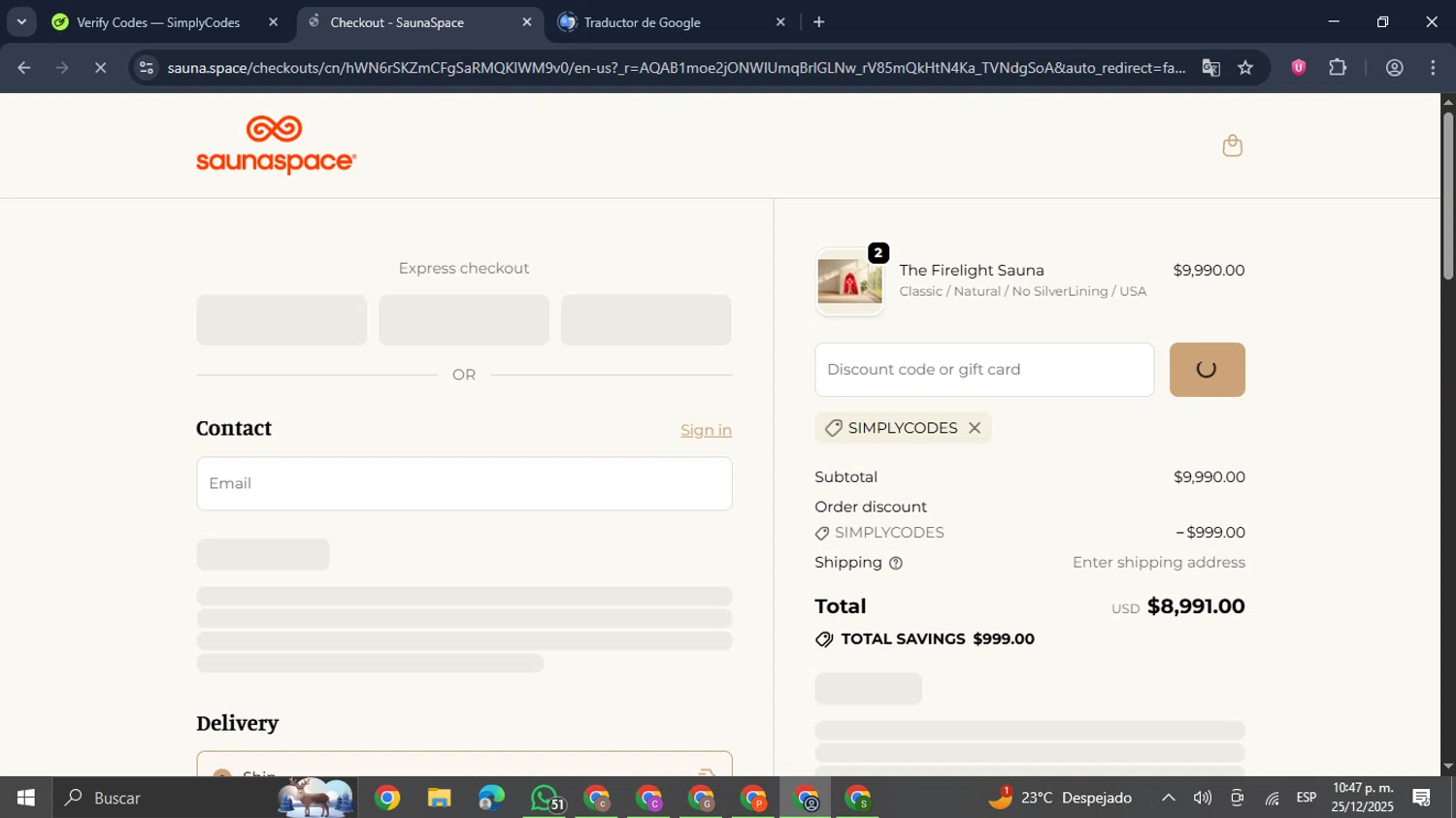Image resolution: width=1456 pixels, height=818 pixels.
Task: View site information icon
Action: 147,68
